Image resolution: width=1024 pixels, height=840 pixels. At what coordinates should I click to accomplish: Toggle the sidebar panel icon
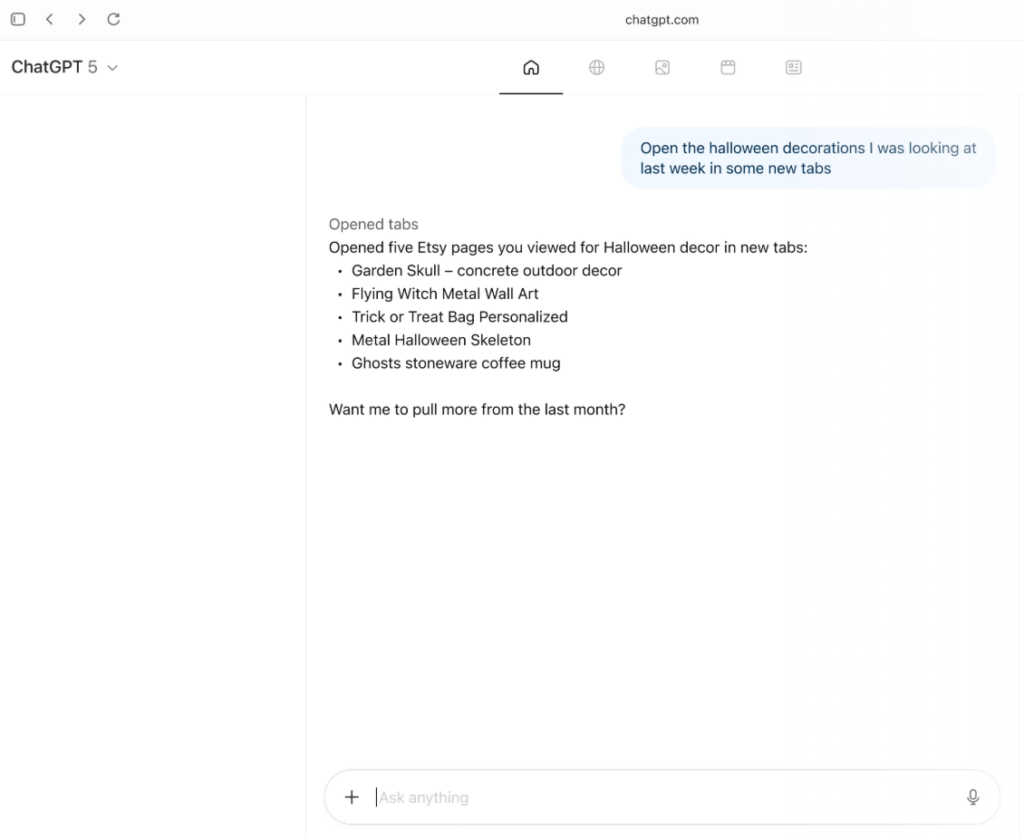pos(18,19)
